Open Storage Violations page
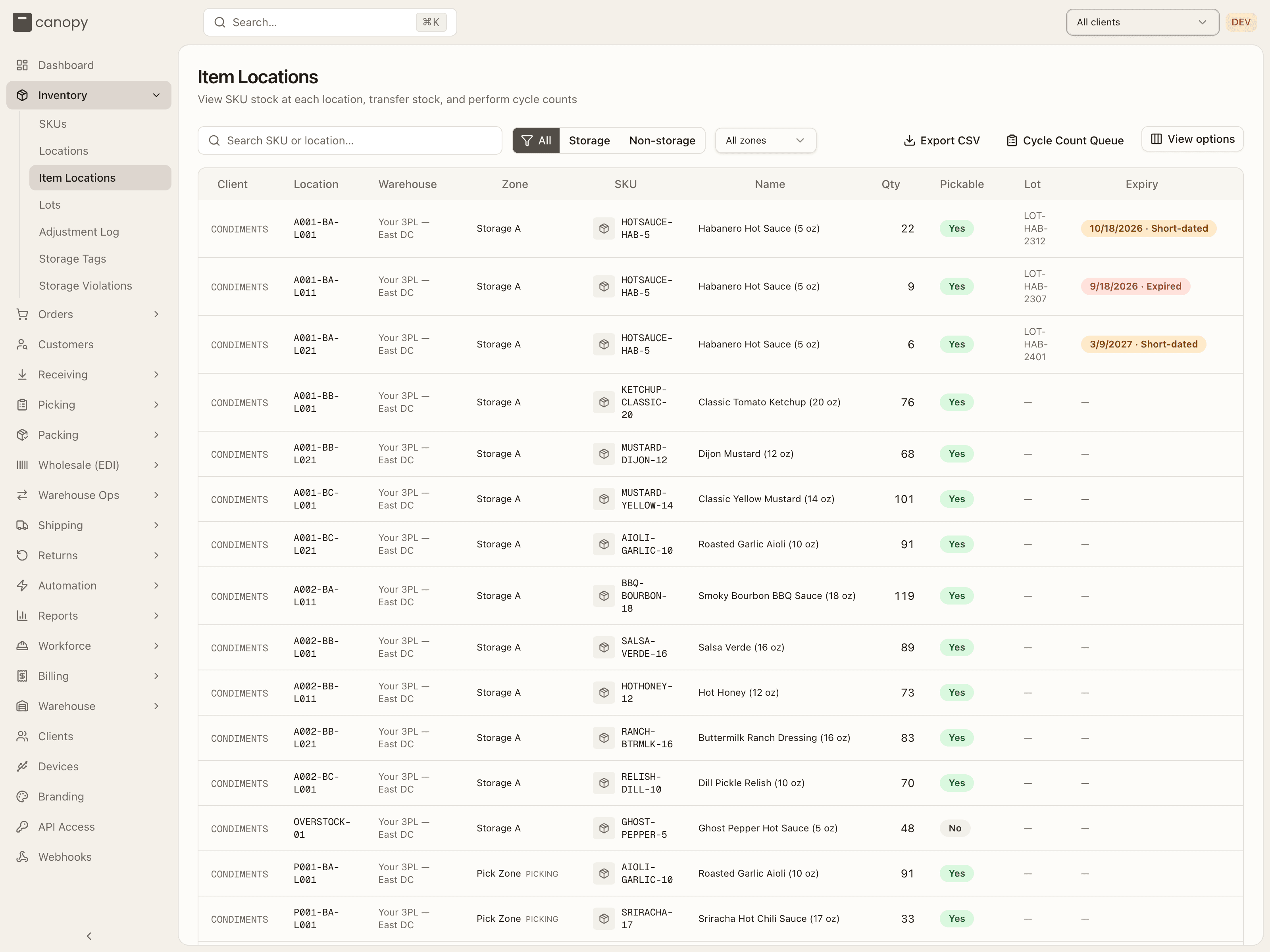 [x=100, y=286]
